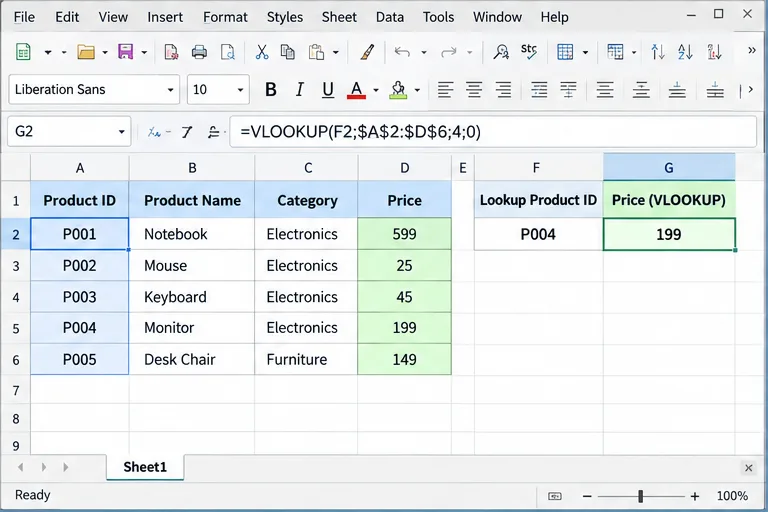The width and height of the screenshot is (768, 512).
Task: Create a new spreadsheet document
Action: [x=23, y=51]
